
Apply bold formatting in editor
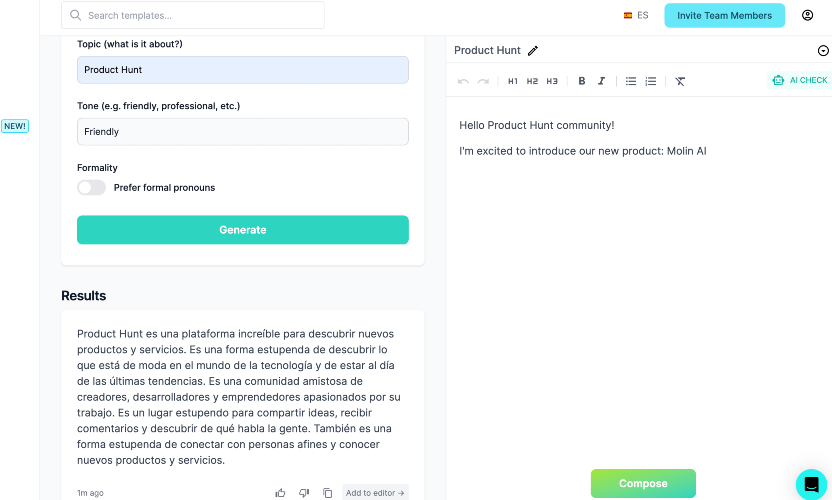coord(582,81)
